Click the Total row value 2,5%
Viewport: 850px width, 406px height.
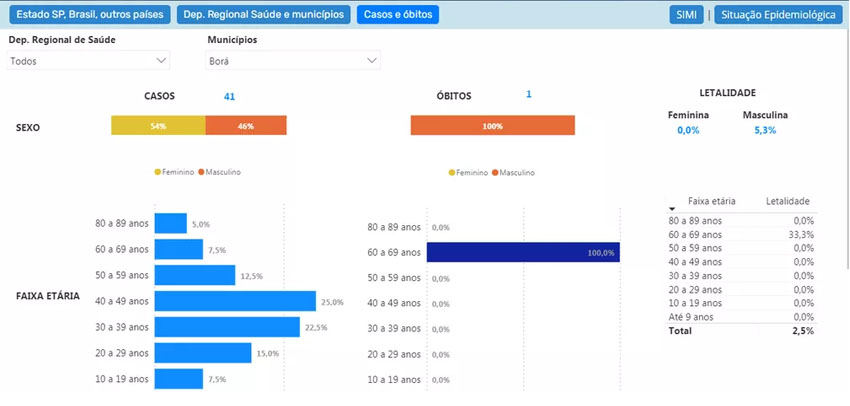tap(802, 330)
